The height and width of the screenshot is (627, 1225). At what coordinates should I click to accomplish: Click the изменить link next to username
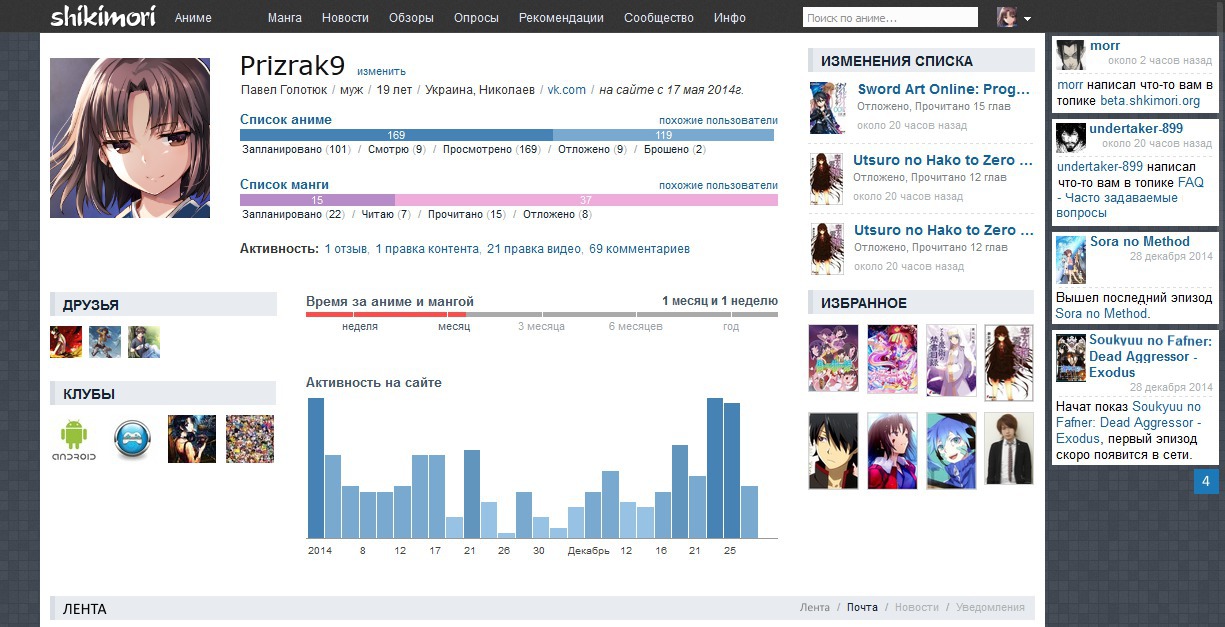381,71
